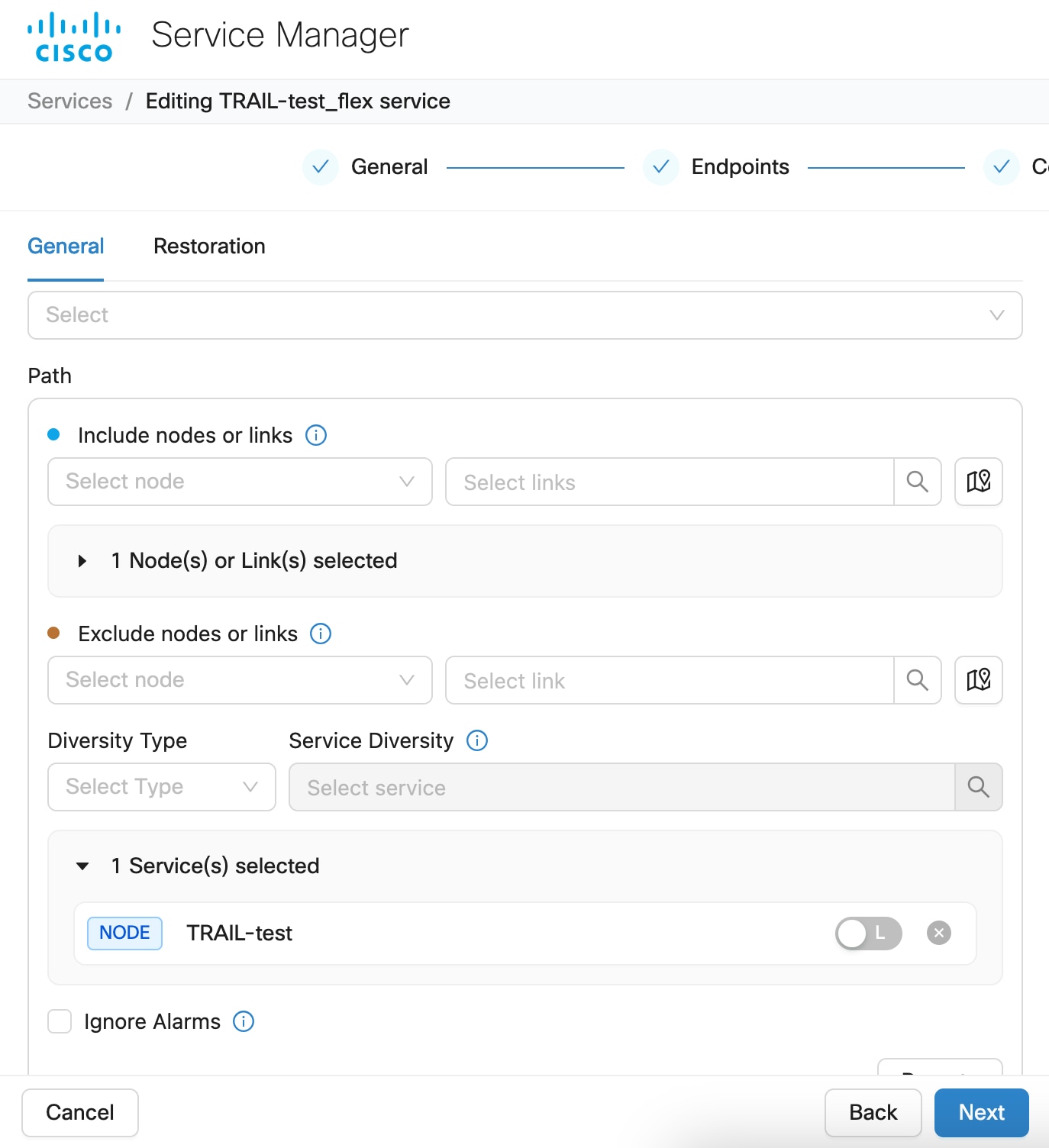Open map picker for exclude link
The width and height of the screenshot is (1049, 1148).
coord(979,680)
